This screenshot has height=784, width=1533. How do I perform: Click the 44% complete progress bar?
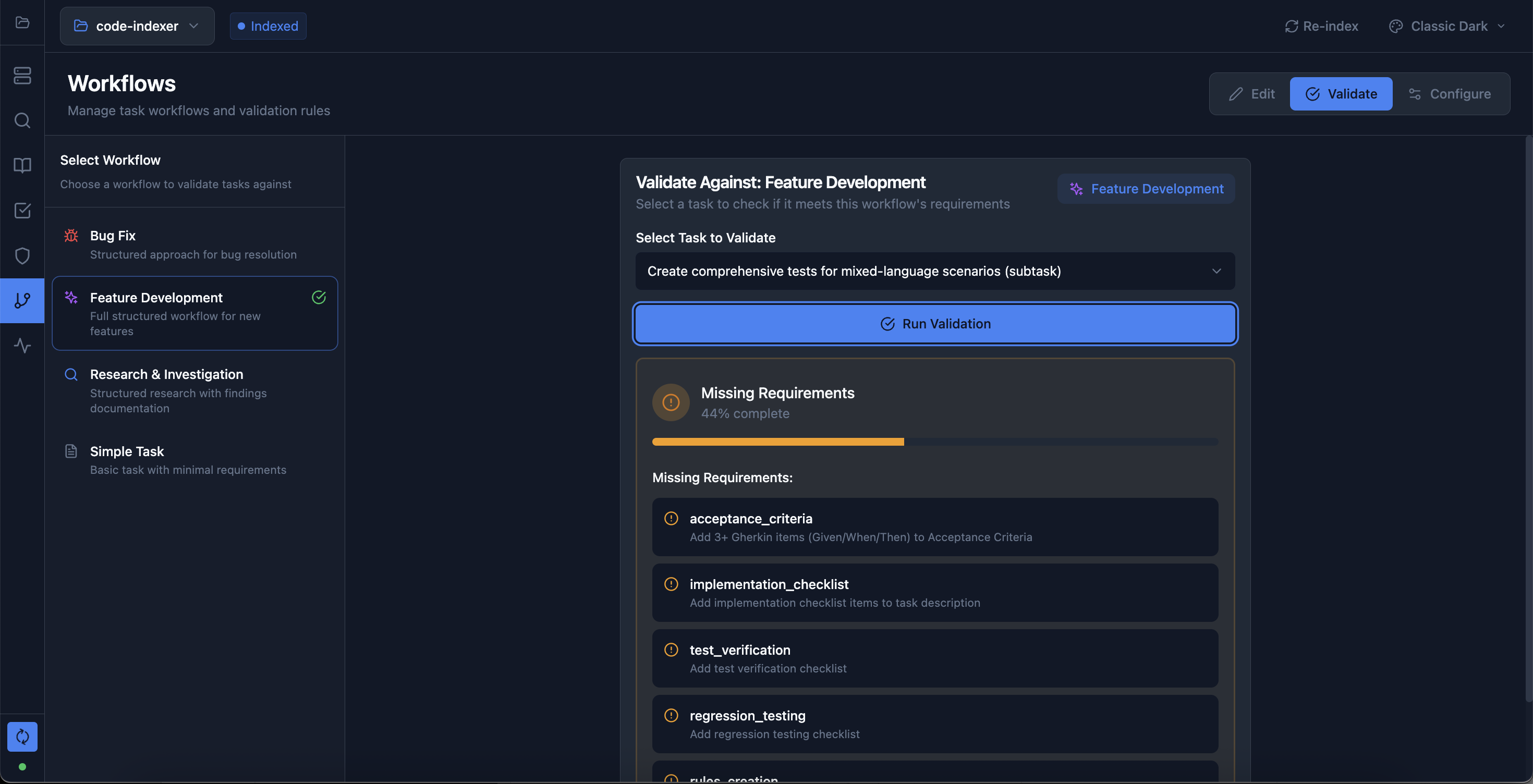pyautogui.click(x=934, y=442)
